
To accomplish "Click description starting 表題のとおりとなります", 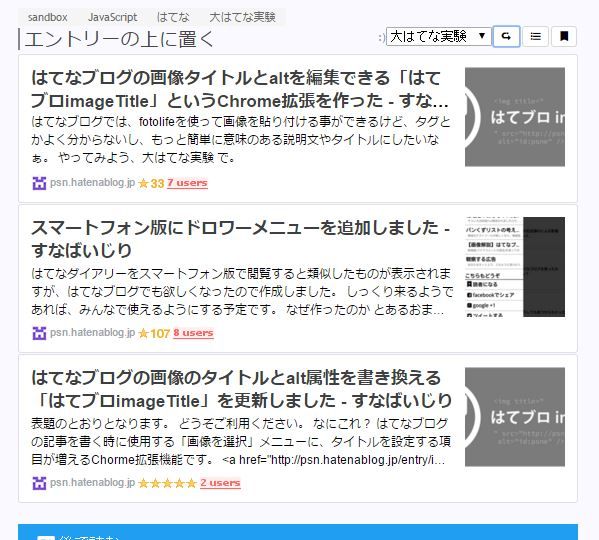I will point(241,441).
